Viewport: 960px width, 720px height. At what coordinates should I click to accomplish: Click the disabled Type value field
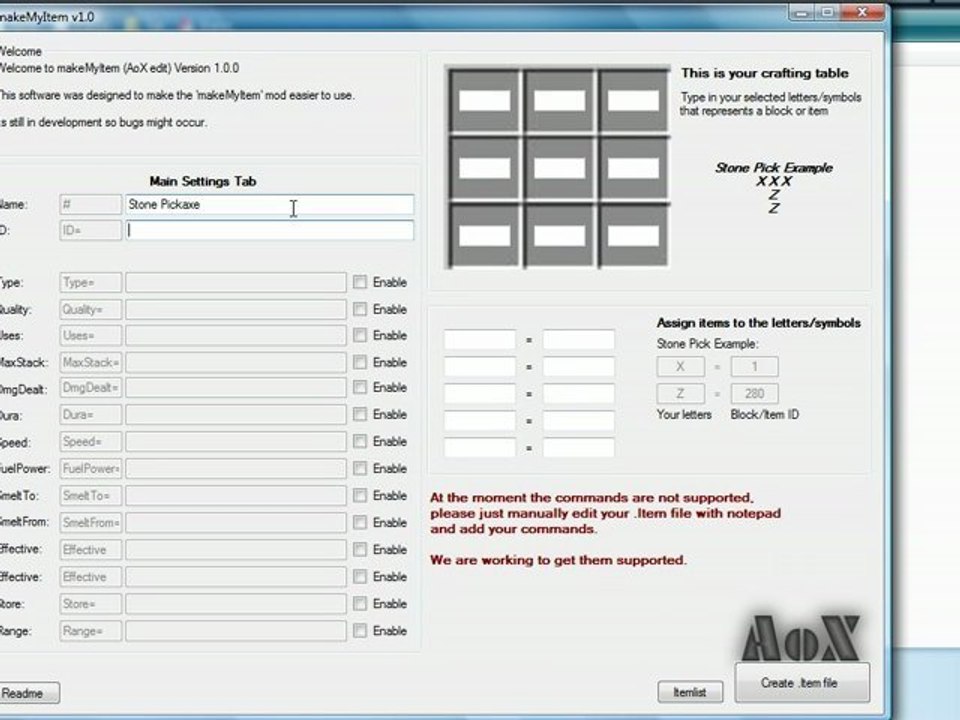[x=236, y=282]
